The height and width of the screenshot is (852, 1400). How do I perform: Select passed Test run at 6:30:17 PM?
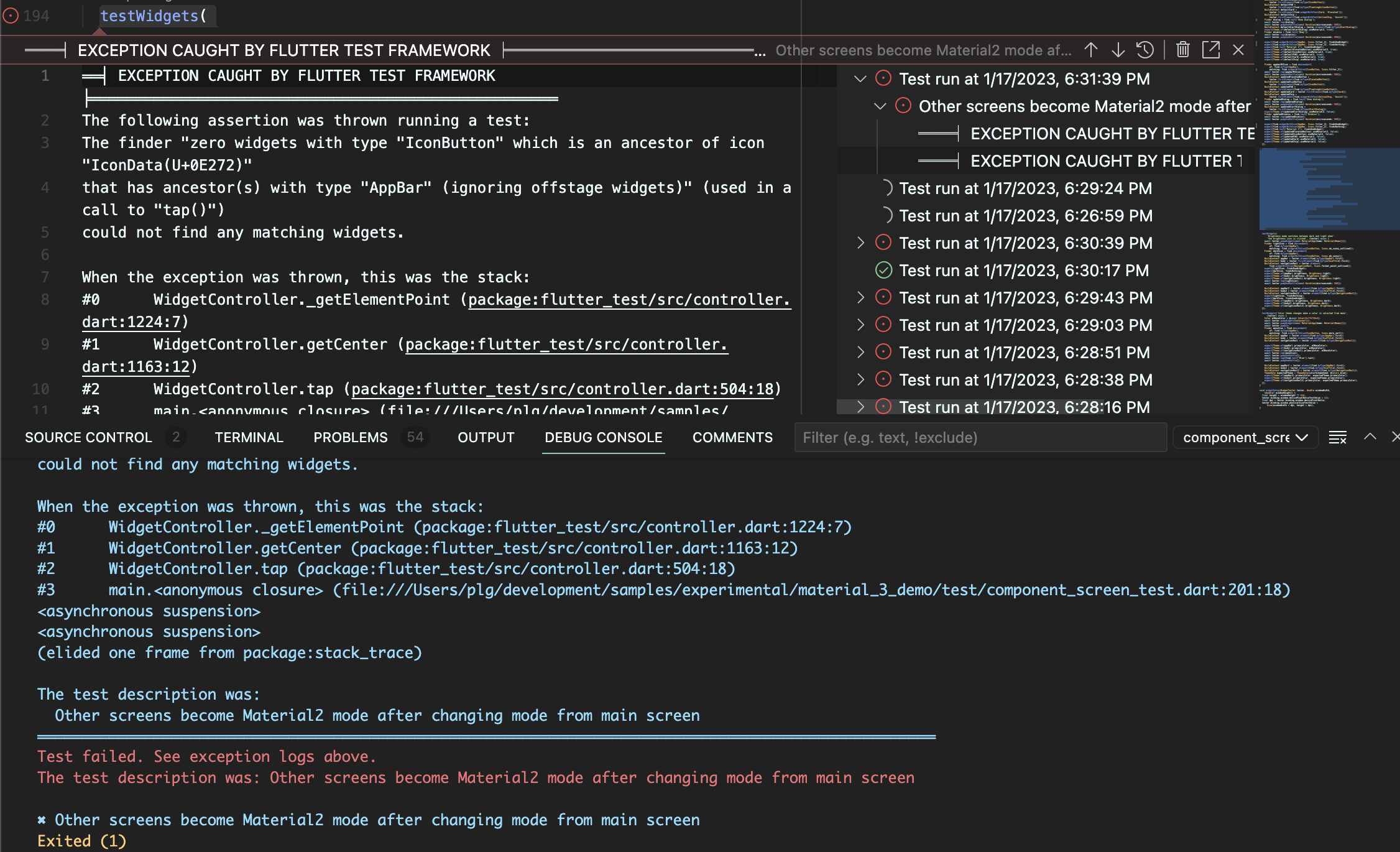coord(1023,271)
